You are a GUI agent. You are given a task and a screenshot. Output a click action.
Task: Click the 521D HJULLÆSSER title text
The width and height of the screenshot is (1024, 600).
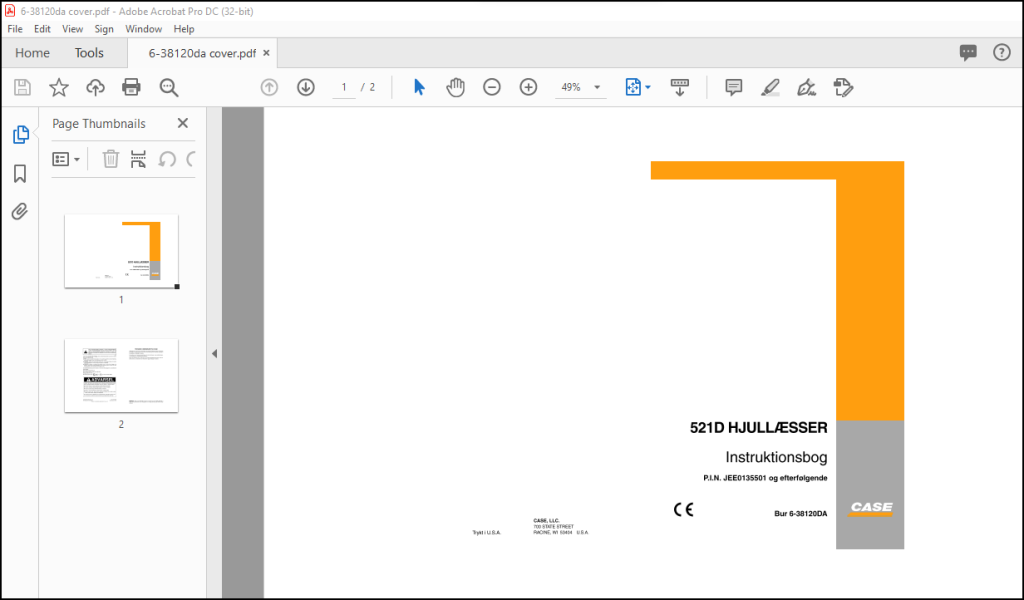coord(758,428)
